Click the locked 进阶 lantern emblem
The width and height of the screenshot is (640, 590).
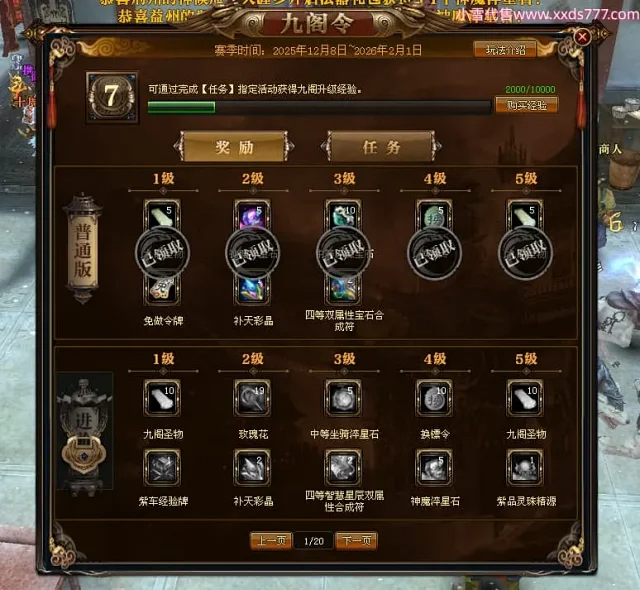point(85,432)
